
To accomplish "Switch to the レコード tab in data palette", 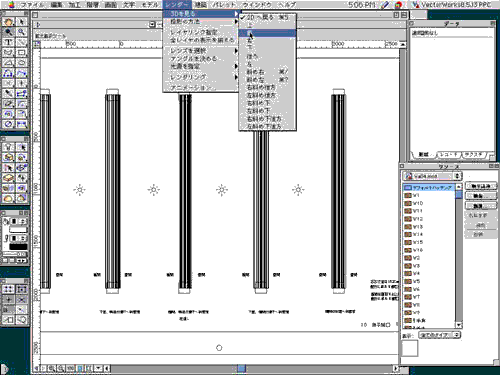I will click(449, 155).
